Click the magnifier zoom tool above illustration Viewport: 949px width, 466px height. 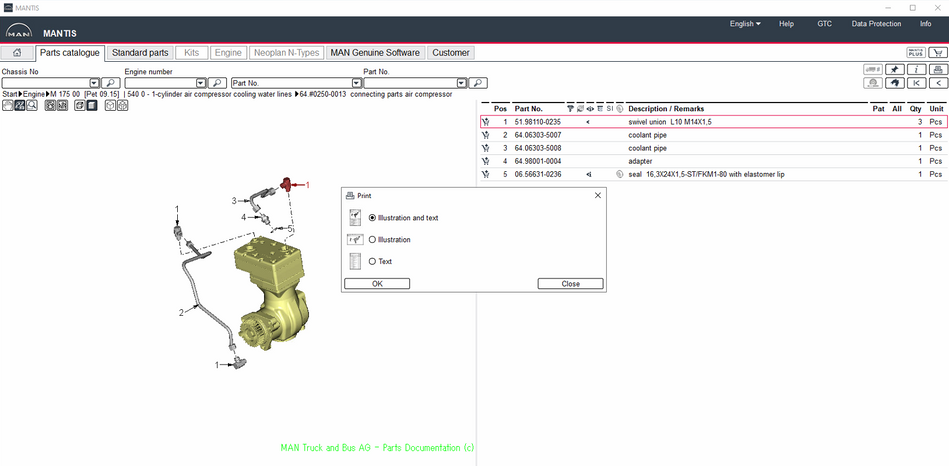(32, 105)
